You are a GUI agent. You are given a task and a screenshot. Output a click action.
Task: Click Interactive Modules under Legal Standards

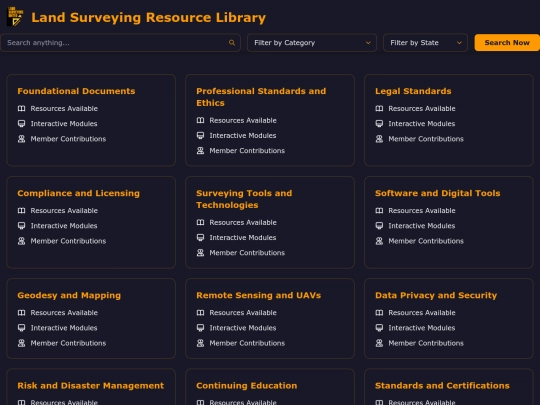tap(422, 124)
